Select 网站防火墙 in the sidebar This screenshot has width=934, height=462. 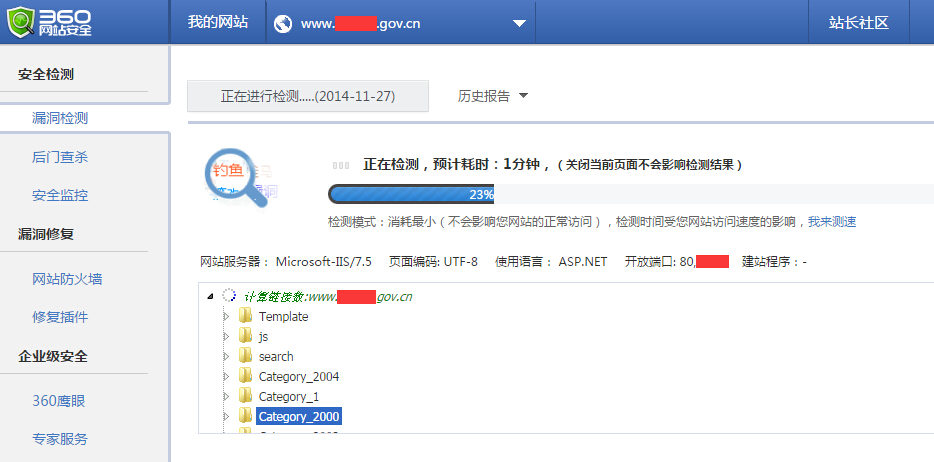coord(67,279)
